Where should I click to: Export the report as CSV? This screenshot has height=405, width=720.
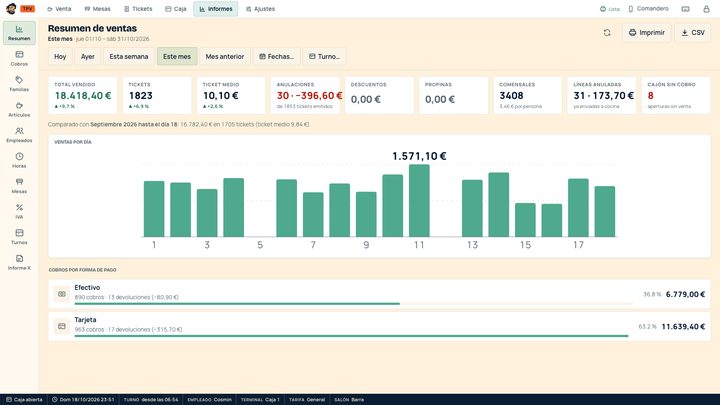pos(692,33)
